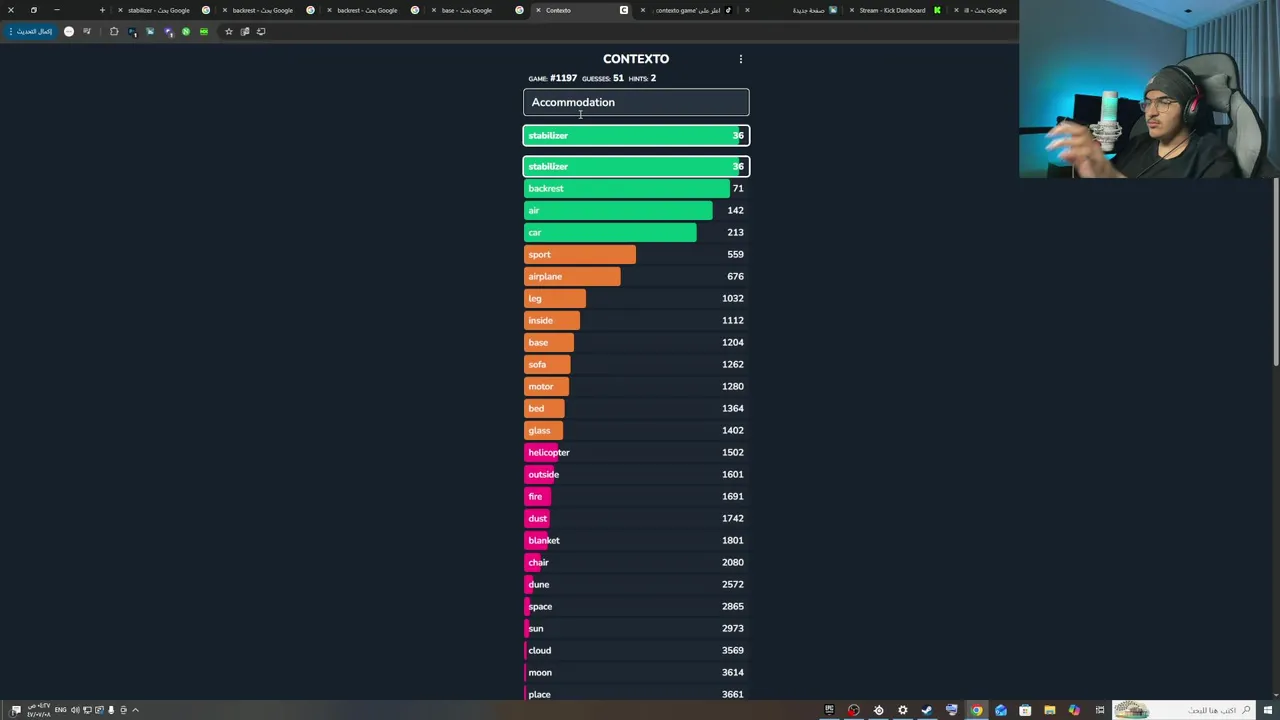1280x720 pixels.
Task: Open the media control icon in the toolbar
Action: pos(87,31)
